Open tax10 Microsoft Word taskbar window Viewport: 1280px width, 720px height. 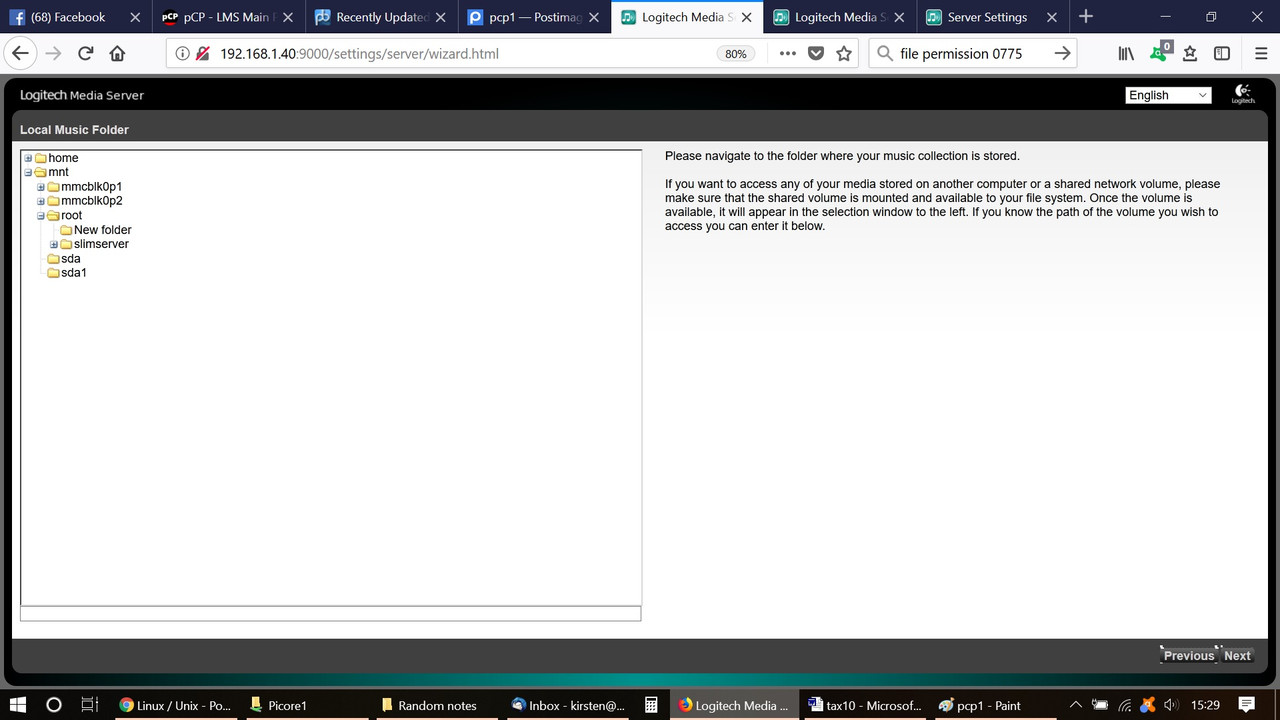point(865,705)
